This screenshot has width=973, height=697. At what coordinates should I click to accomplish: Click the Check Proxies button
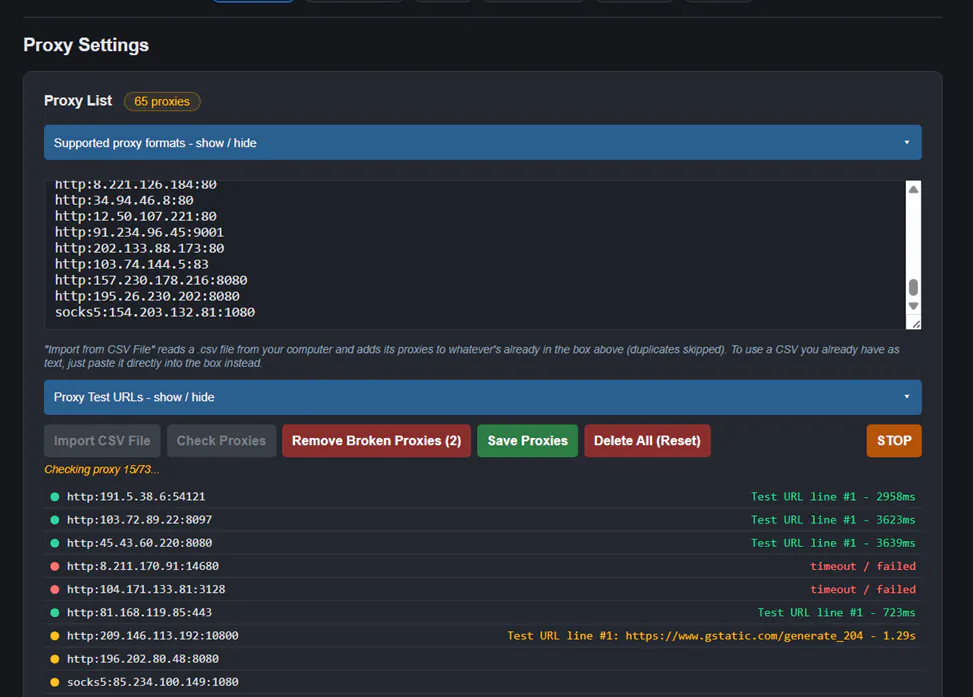[x=221, y=441]
